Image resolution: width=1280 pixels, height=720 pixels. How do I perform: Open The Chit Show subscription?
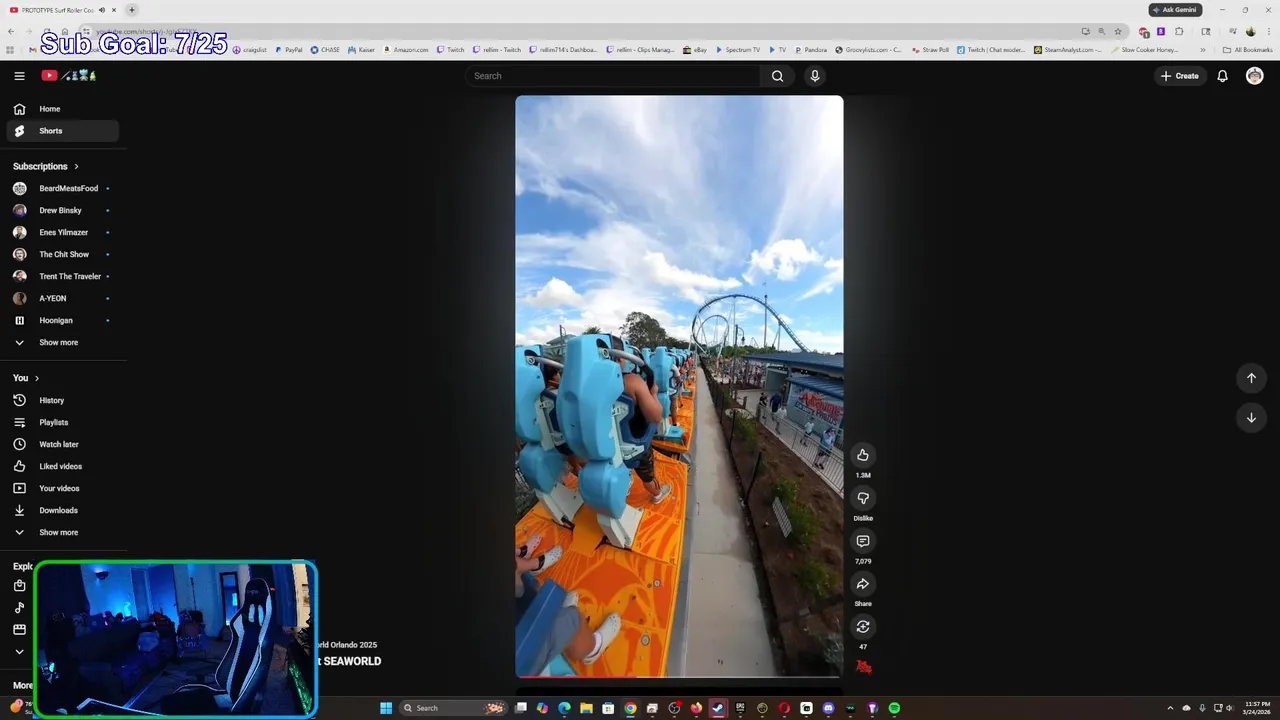pyautogui.click(x=63, y=254)
